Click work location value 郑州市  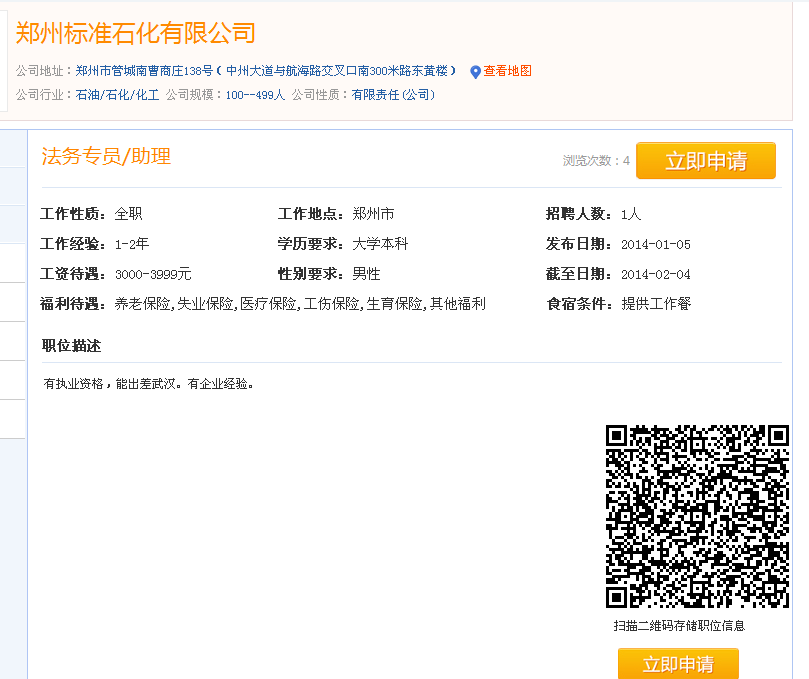tap(373, 214)
